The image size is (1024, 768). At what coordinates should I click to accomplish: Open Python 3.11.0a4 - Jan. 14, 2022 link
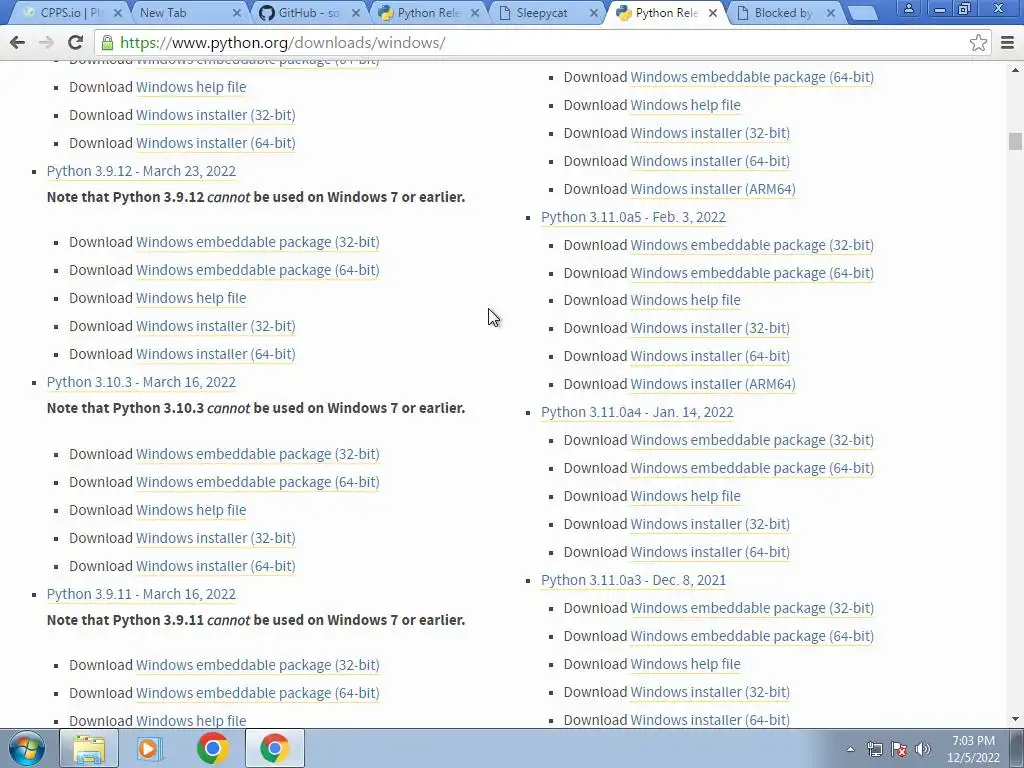[x=637, y=412]
